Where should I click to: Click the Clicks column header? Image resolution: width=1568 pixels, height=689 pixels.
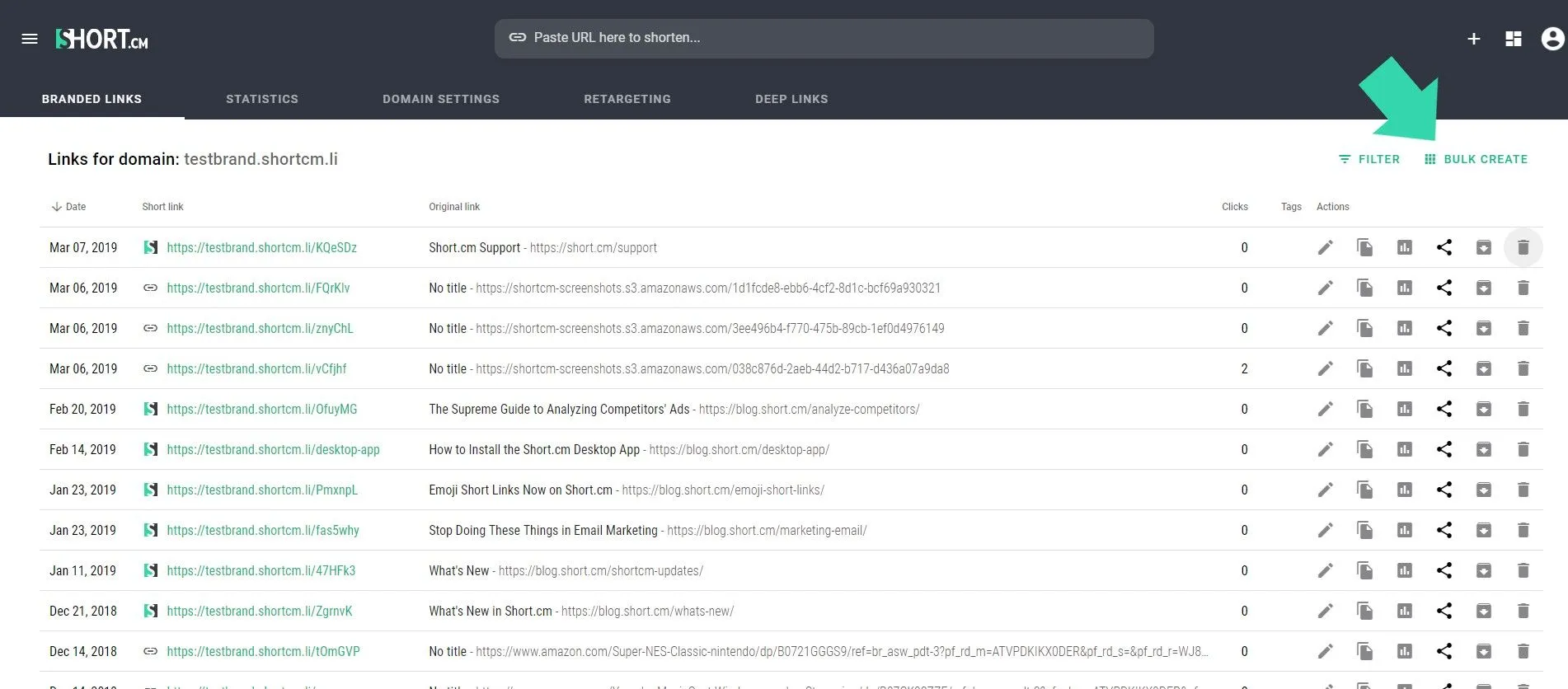click(x=1235, y=207)
